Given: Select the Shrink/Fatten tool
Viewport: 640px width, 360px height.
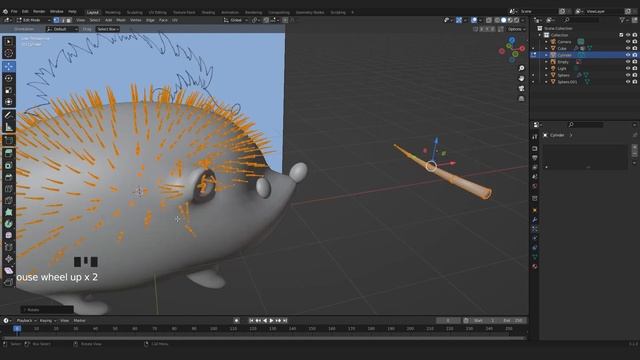Looking at the screenshot, I should pyautogui.click(x=9, y=259).
